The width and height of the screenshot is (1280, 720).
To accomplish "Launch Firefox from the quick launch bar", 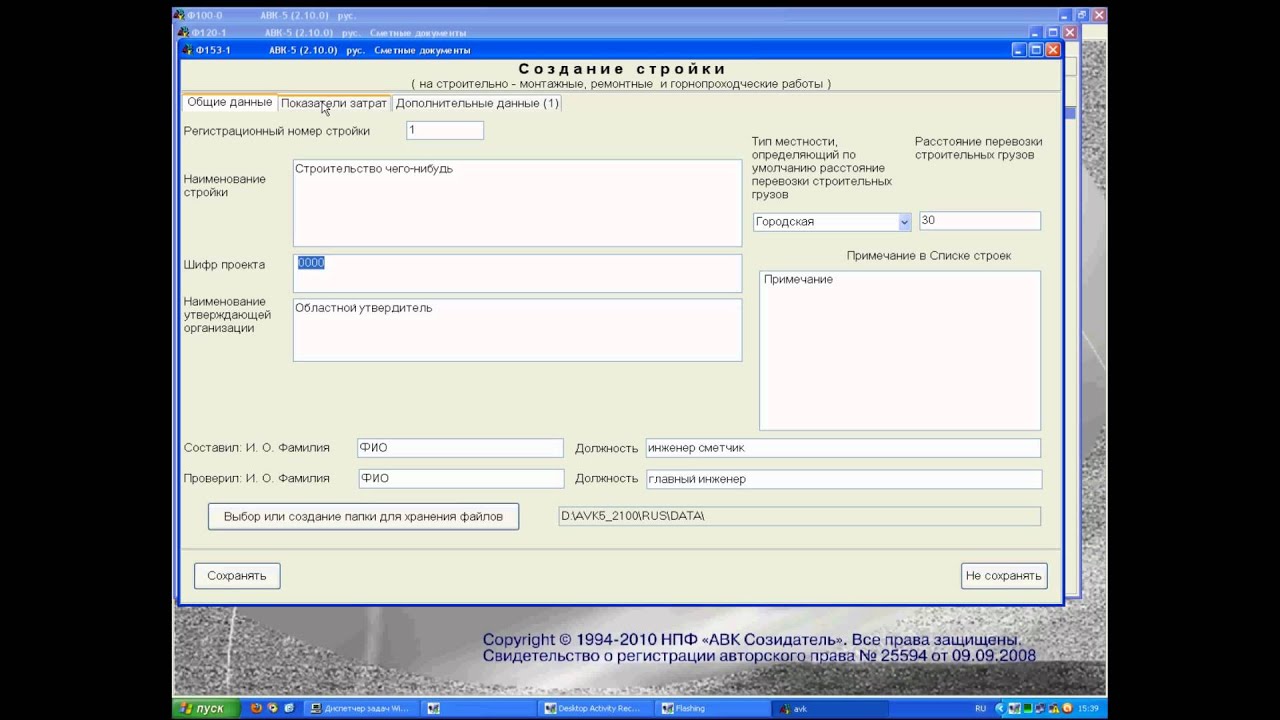I will [257, 708].
